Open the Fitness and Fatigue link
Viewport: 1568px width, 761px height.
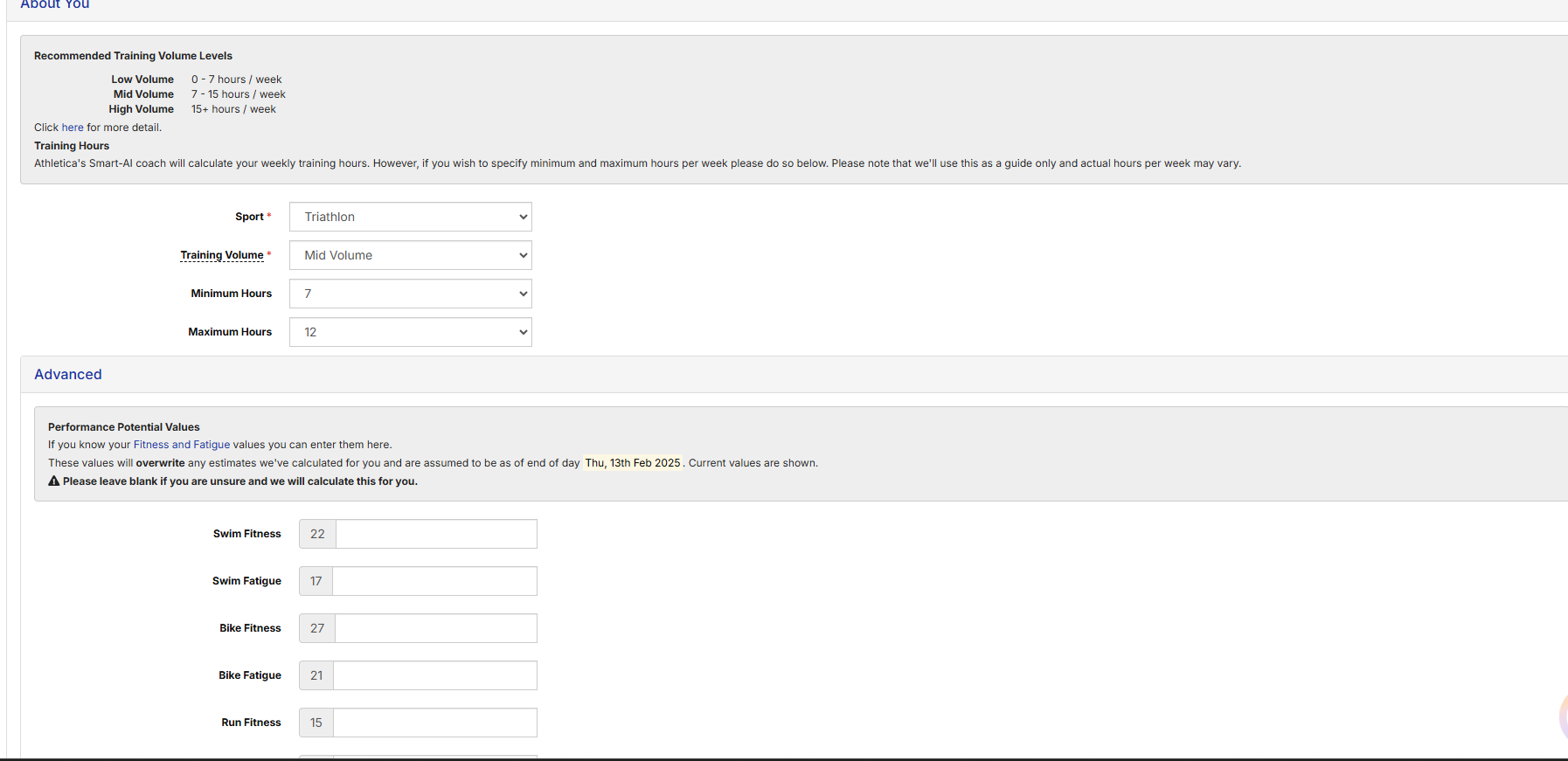click(x=182, y=445)
